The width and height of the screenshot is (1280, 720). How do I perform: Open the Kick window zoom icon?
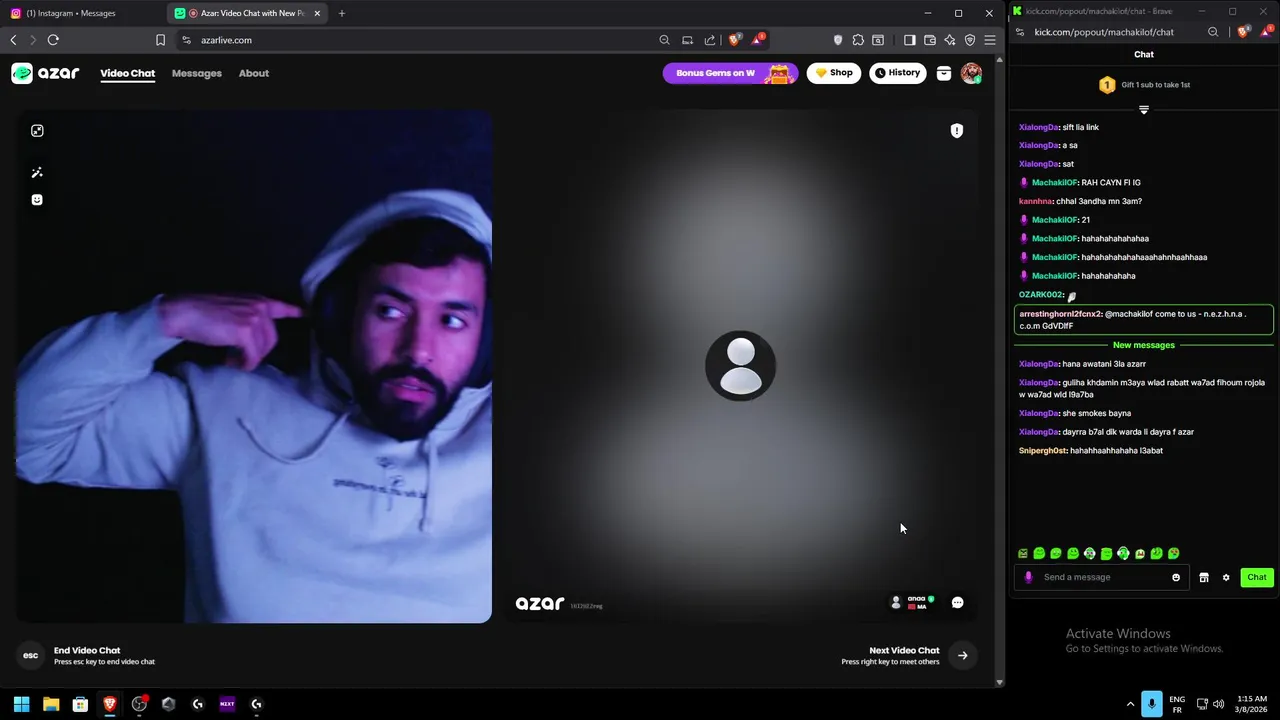(1213, 32)
